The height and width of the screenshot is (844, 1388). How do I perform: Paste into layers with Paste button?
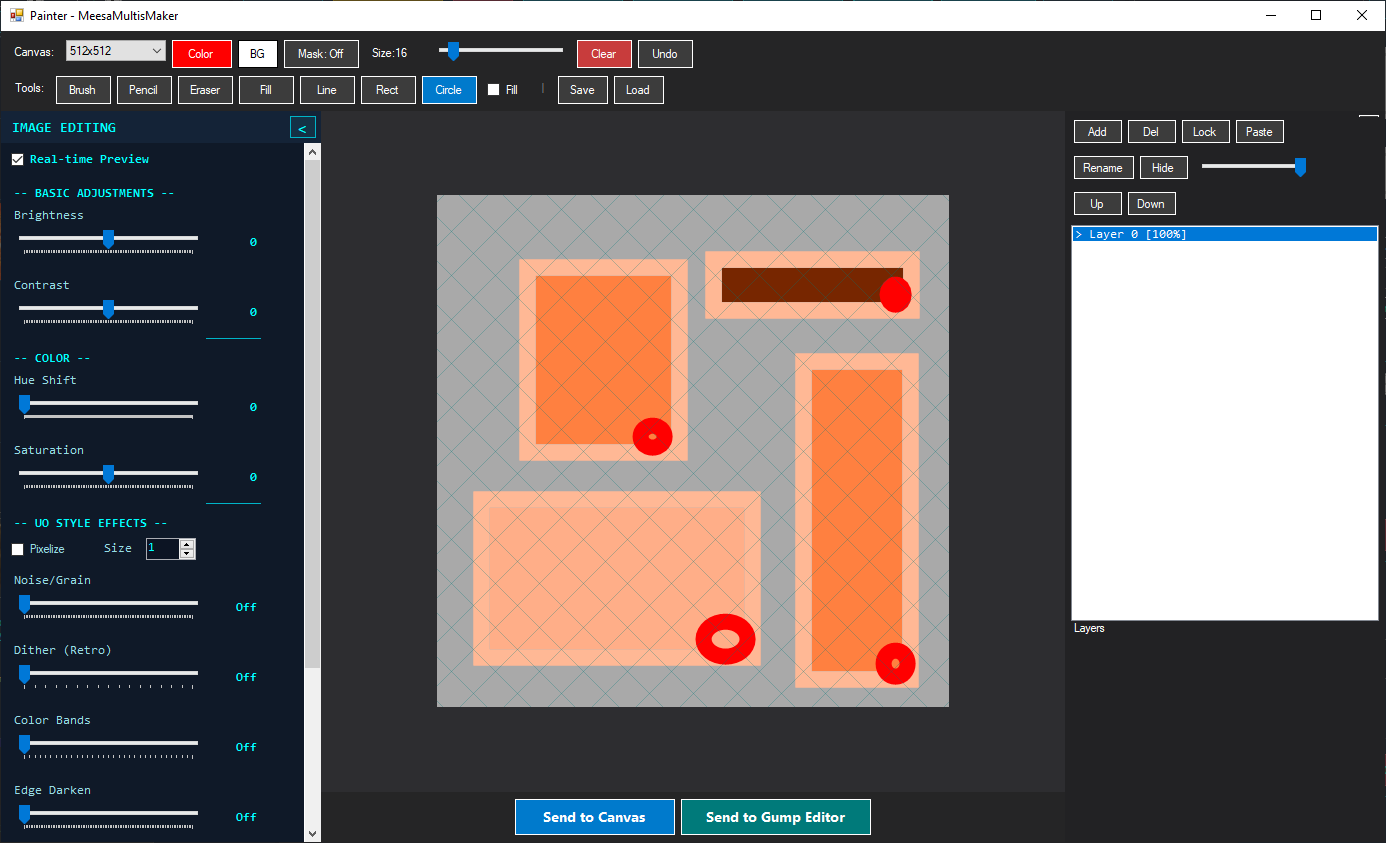pos(1259,132)
